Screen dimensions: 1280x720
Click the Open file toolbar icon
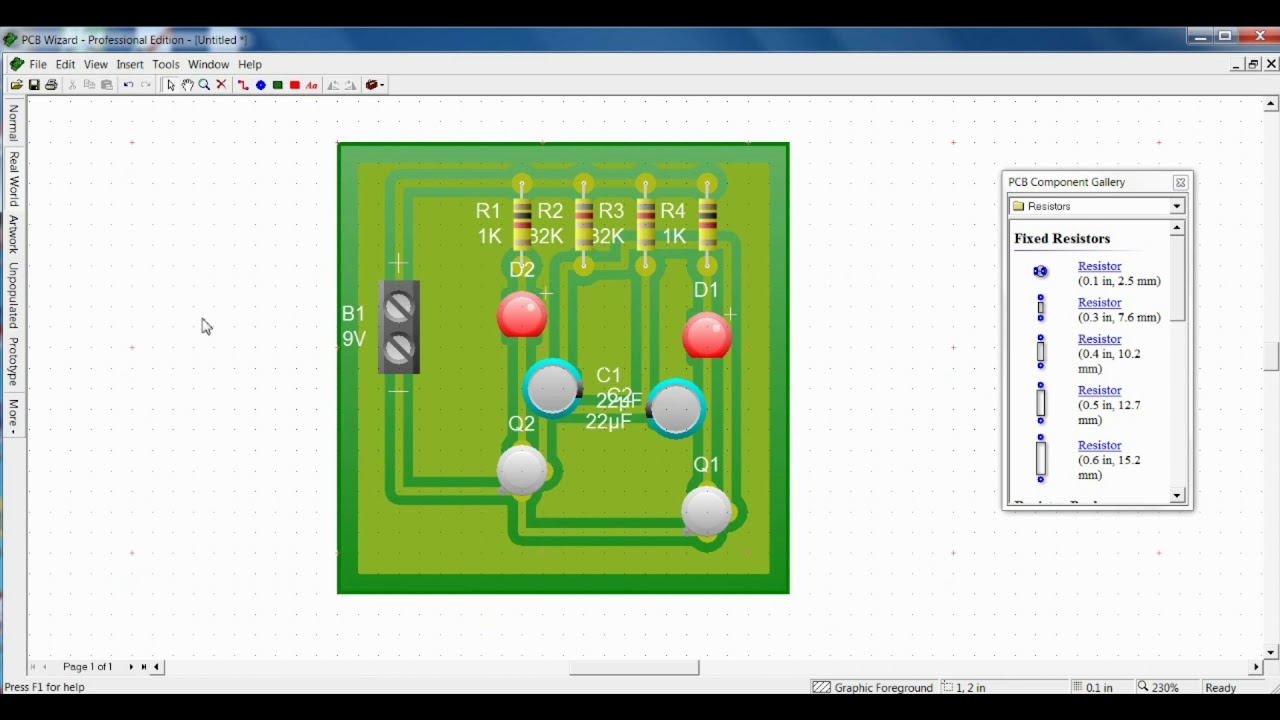pyautogui.click(x=17, y=85)
